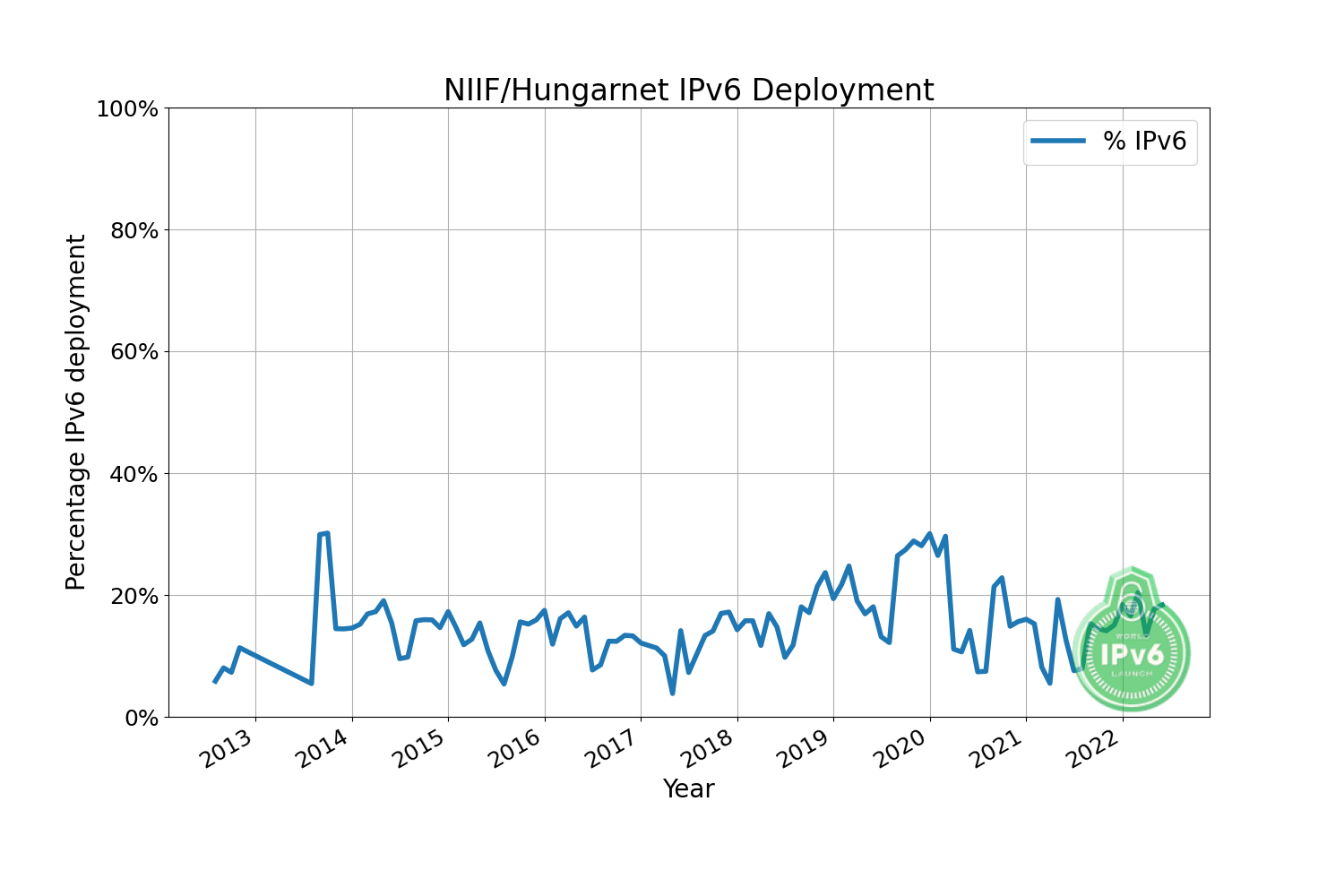Viewport: 1344px width, 896px height.
Task: Click the blue line sample in legend
Action: pos(1058,141)
